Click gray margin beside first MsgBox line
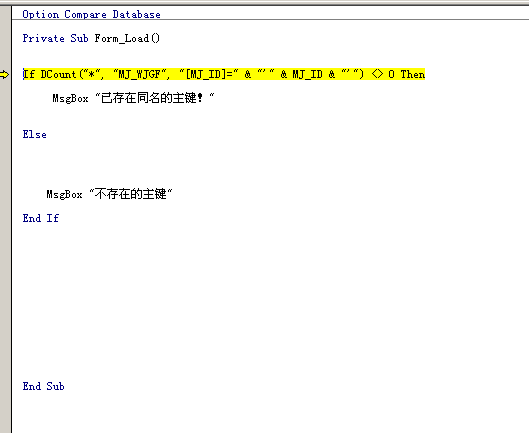This screenshot has width=529, height=433. point(5,98)
